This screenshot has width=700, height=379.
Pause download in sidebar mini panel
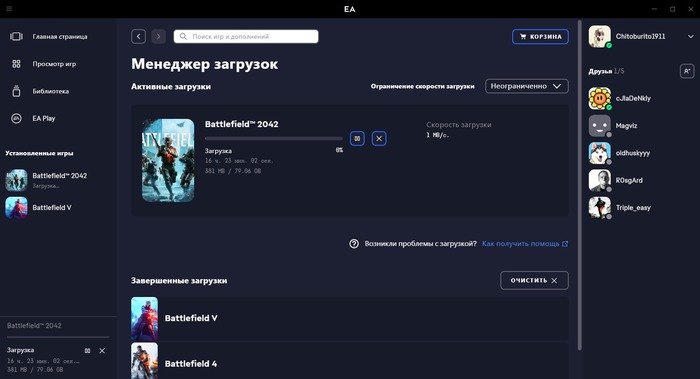tap(88, 351)
